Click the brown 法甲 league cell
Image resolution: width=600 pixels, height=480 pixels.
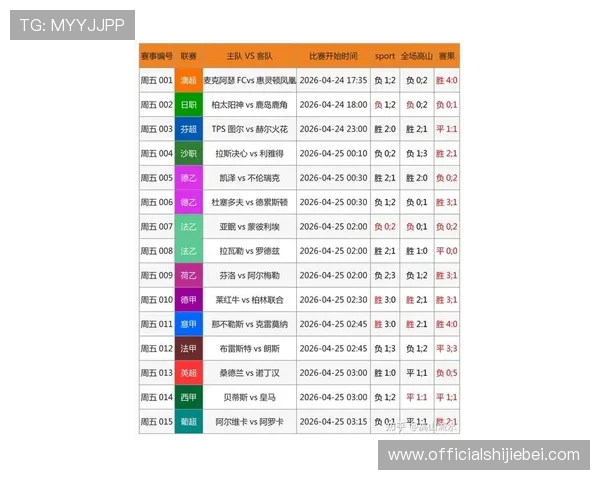[189, 349]
